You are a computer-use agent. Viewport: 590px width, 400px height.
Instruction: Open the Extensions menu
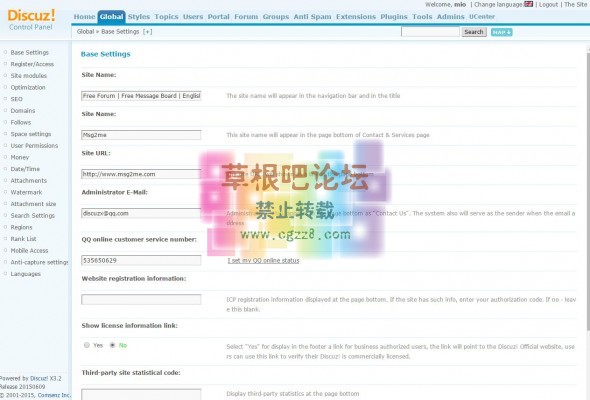coord(356,17)
